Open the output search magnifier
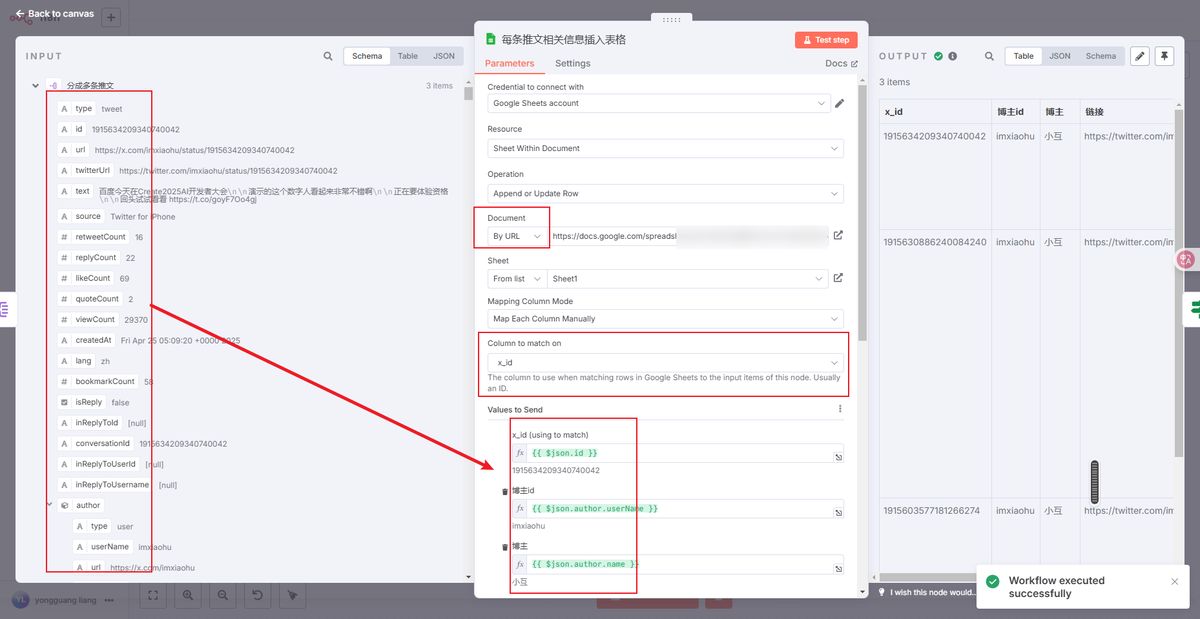 (988, 56)
